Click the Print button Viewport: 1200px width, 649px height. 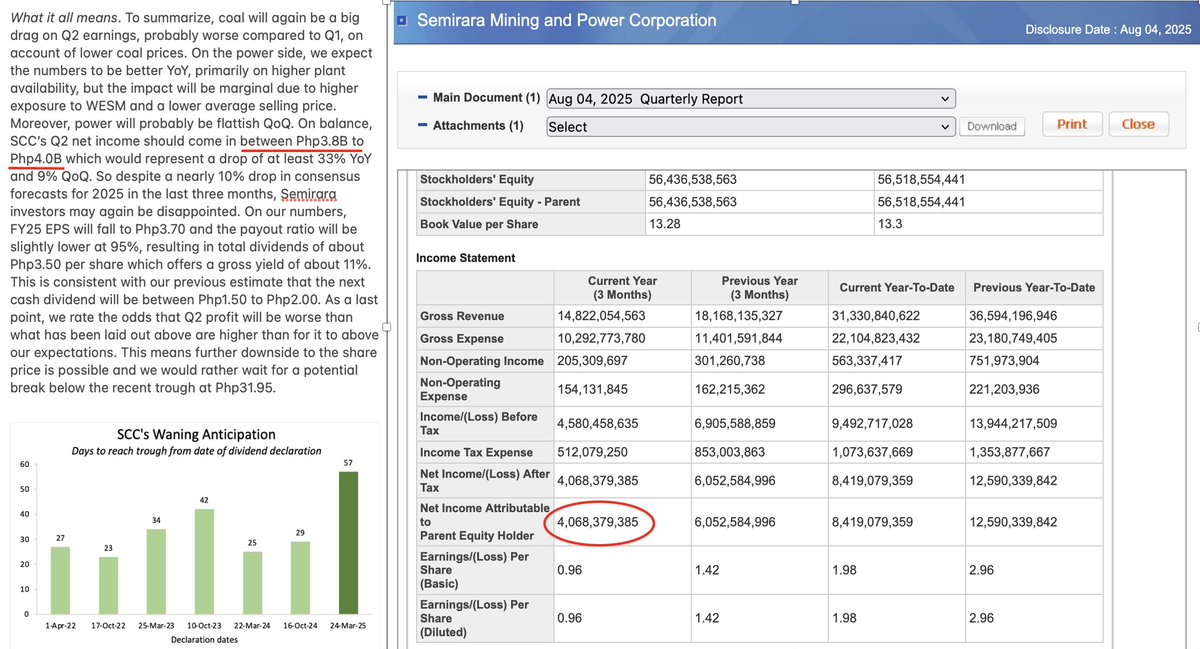(1071, 124)
